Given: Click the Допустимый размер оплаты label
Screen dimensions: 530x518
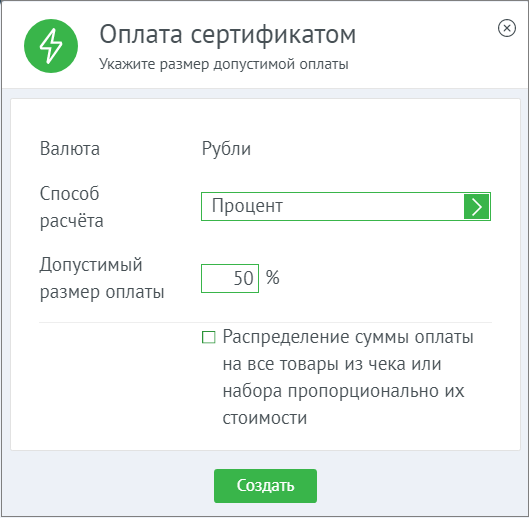Looking at the screenshot, I should 102,278.
